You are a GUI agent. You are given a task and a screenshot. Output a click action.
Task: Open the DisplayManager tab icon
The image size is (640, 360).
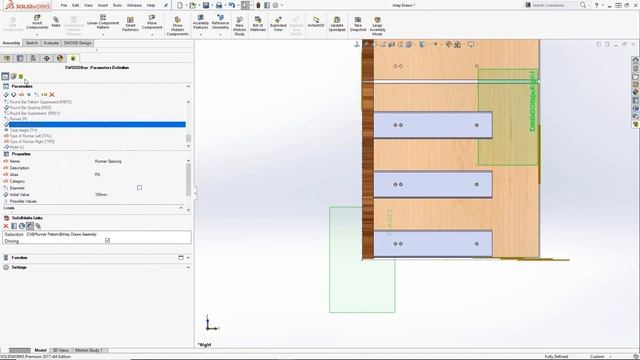coord(60,58)
